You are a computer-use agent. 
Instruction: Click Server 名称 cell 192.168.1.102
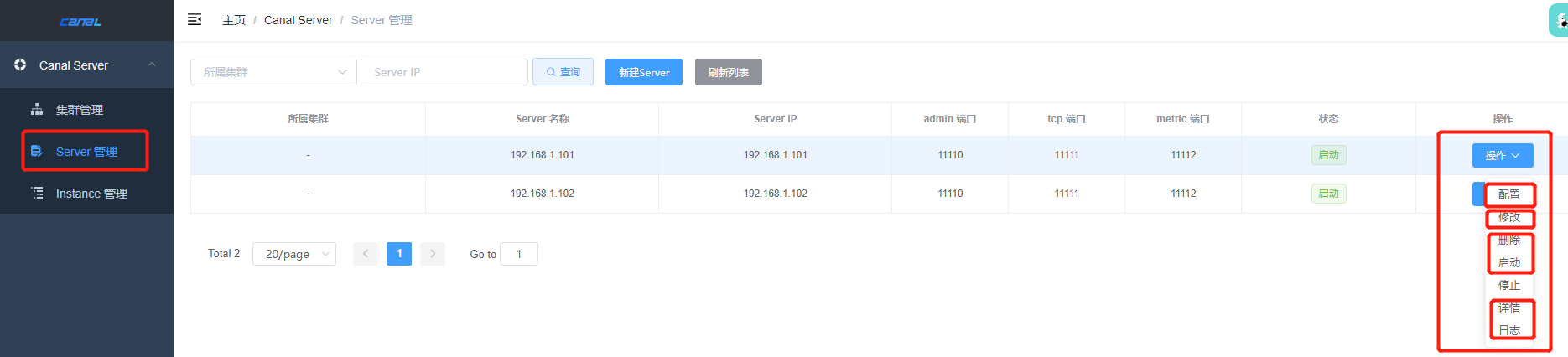pyautogui.click(x=543, y=194)
